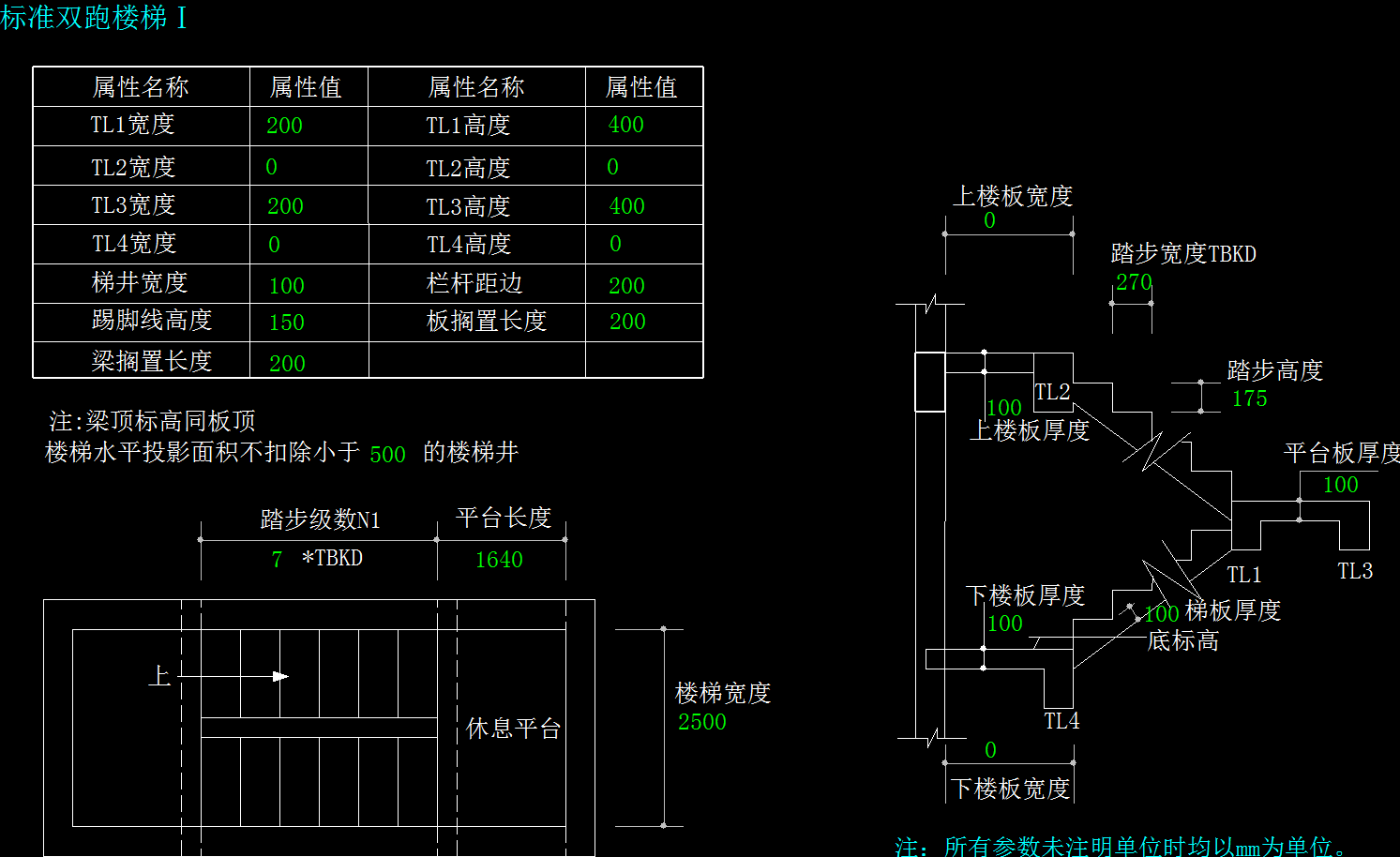Select the 梁搁置长度 label
The image size is (1400, 857).
[x=152, y=362]
